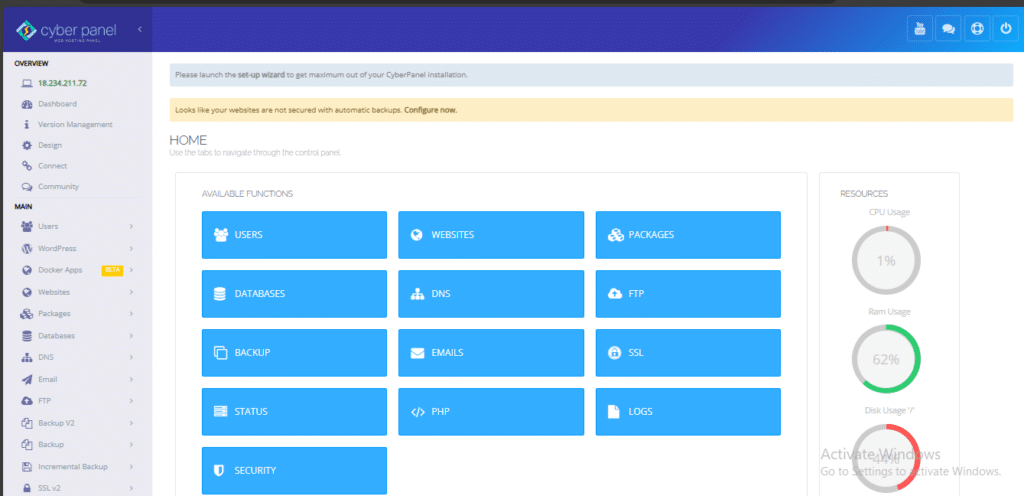Expand the FTP sidebar menu chevron
The height and width of the screenshot is (496, 1024).
point(131,401)
